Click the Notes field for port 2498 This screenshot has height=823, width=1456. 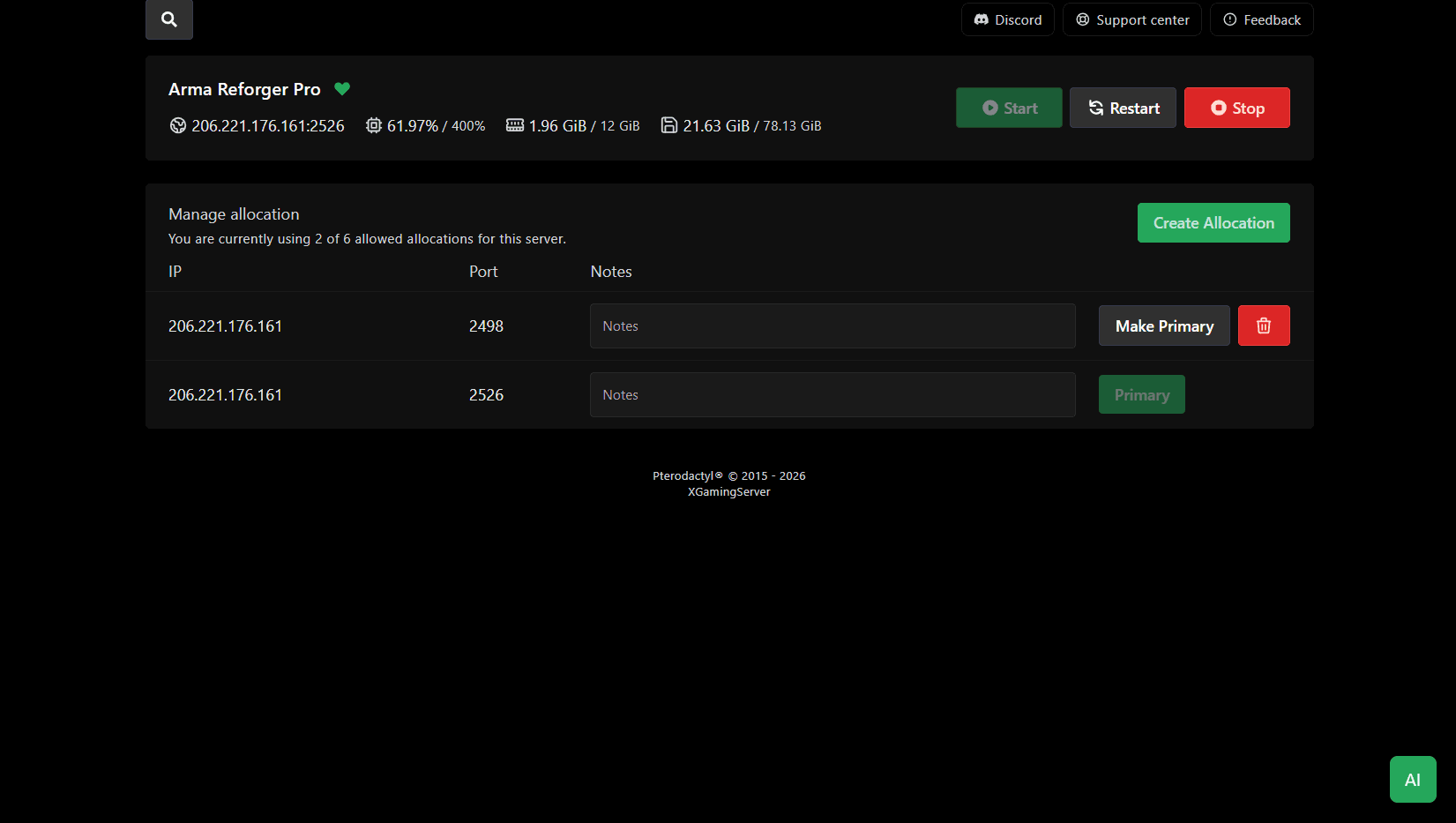click(833, 326)
